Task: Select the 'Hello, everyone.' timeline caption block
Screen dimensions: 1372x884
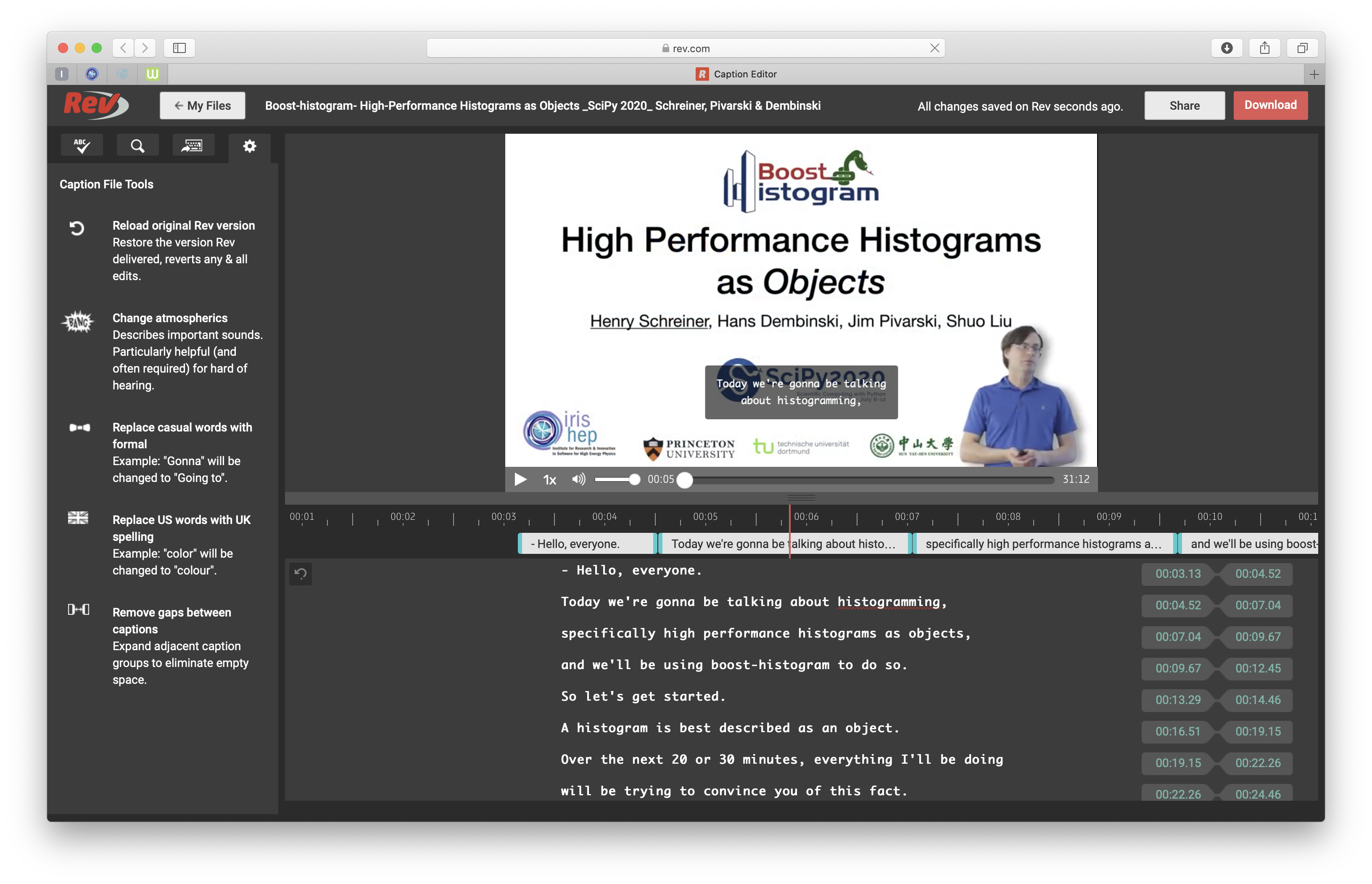Action: [587, 544]
